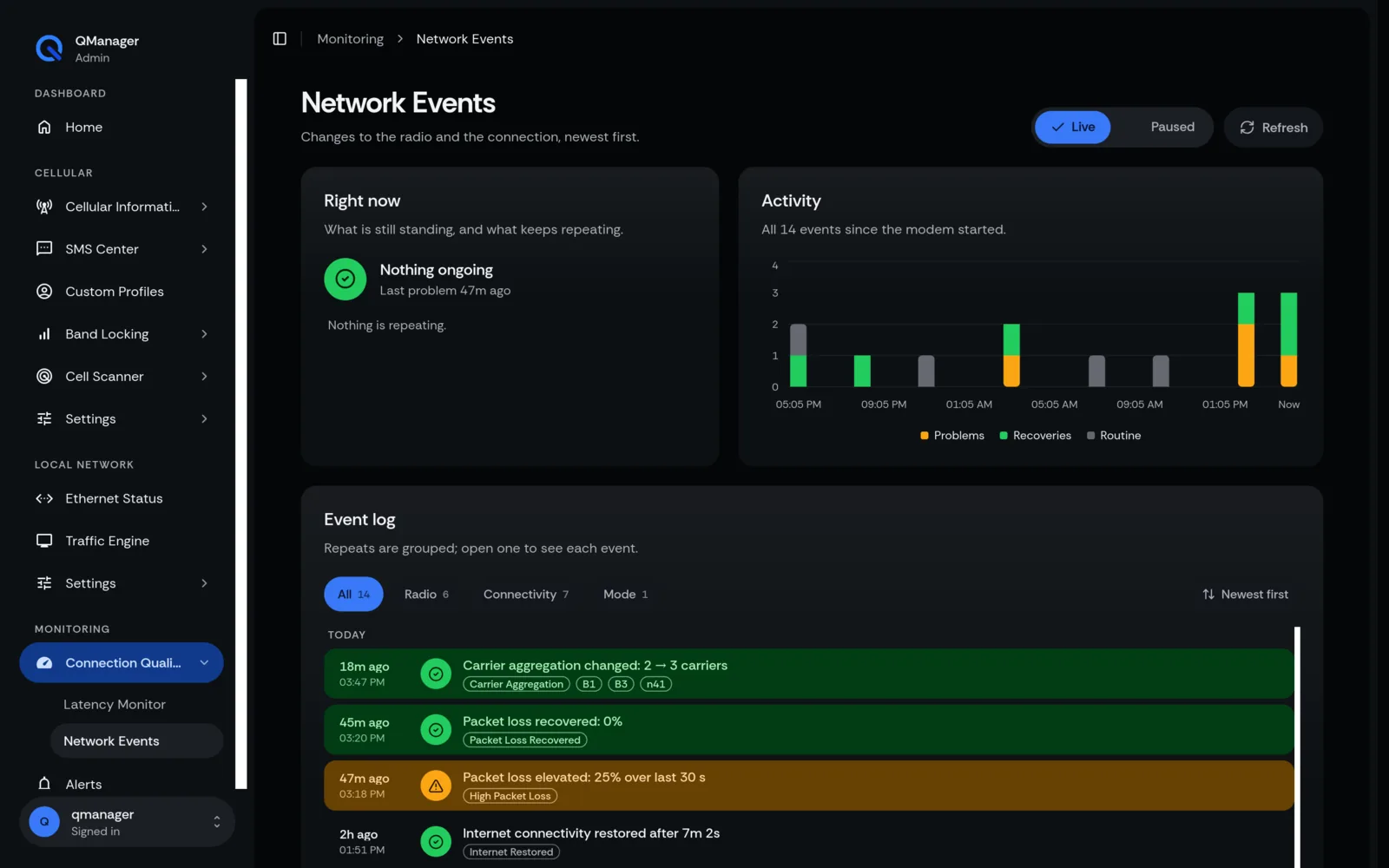Expand Cell Scanner submenu chevron
Viewport: 1389px width, 868px height.
coord(205,377)
